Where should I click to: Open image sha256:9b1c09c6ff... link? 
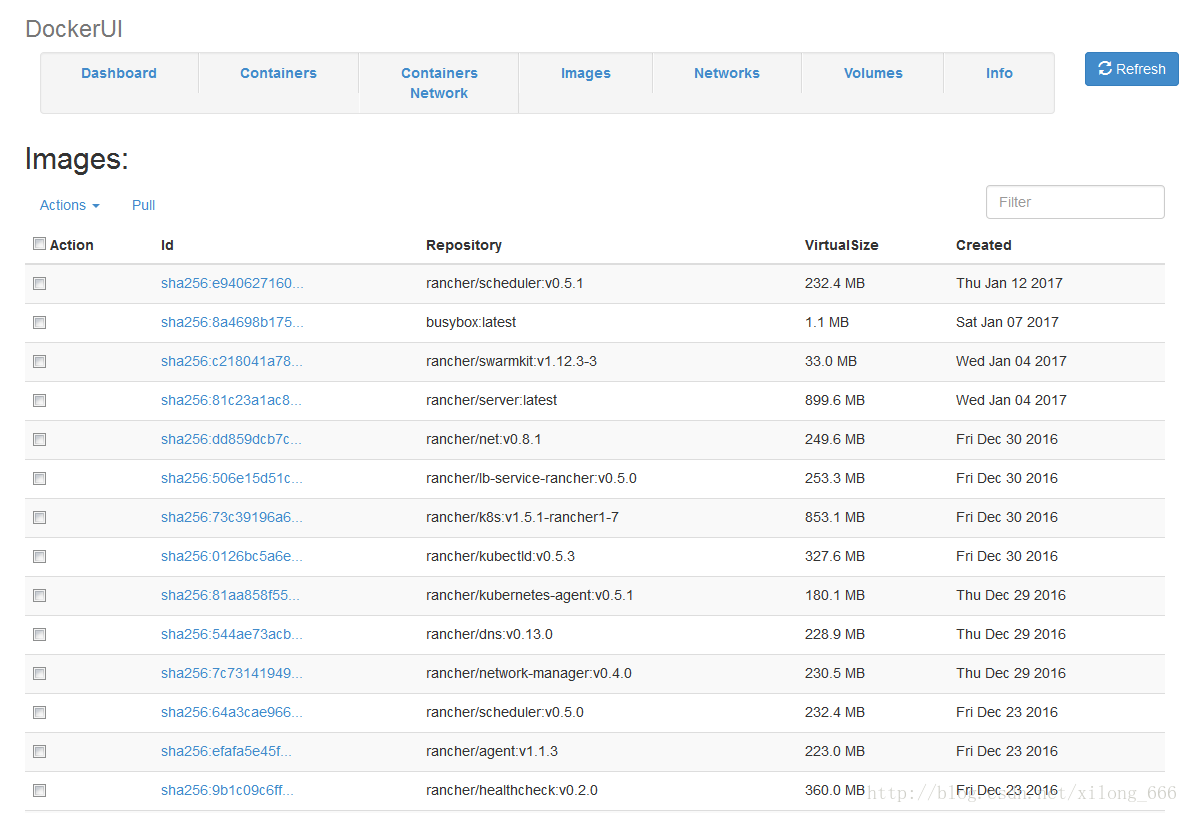pos(227,790)
